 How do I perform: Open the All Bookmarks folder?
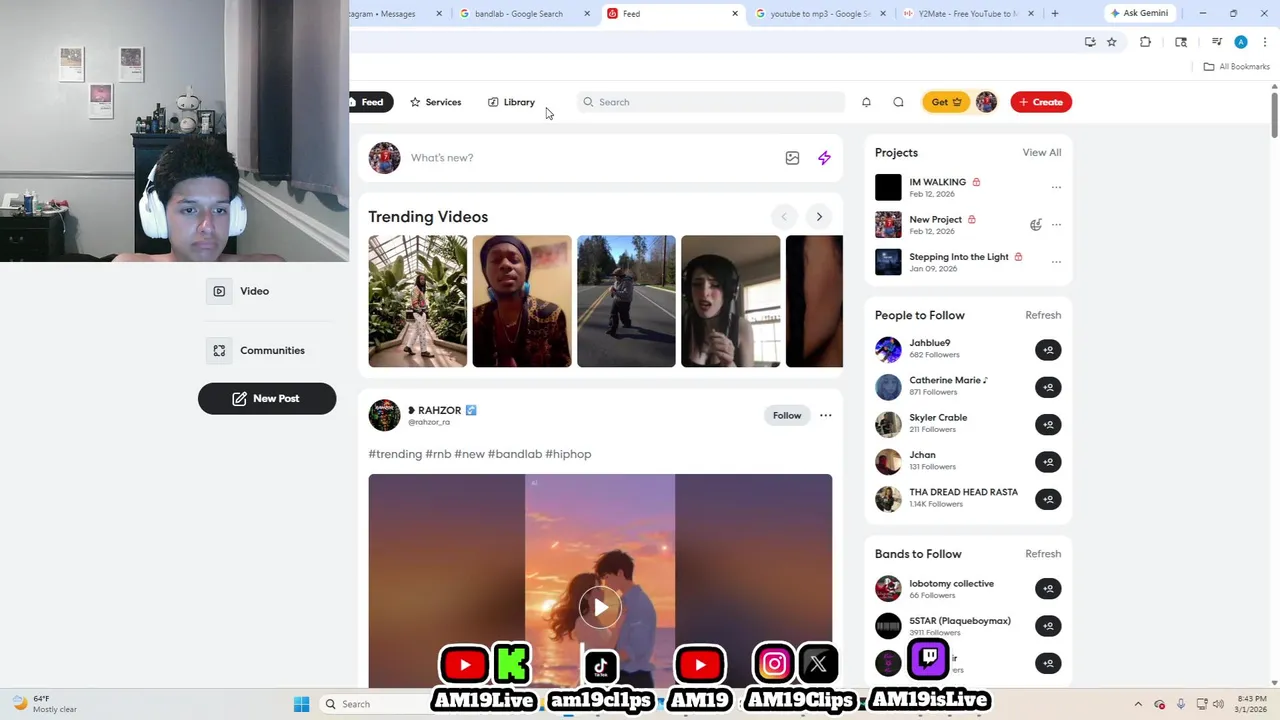(1236, 67)
